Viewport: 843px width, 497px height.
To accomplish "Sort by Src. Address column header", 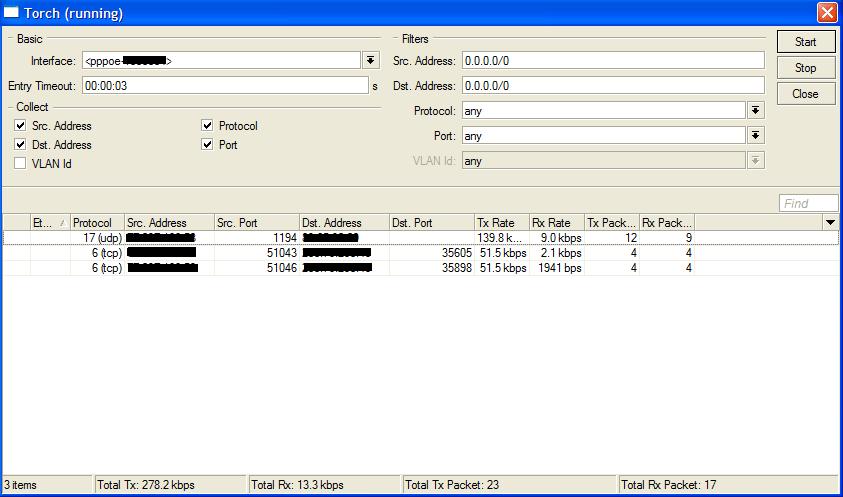I will coord(169,223).
